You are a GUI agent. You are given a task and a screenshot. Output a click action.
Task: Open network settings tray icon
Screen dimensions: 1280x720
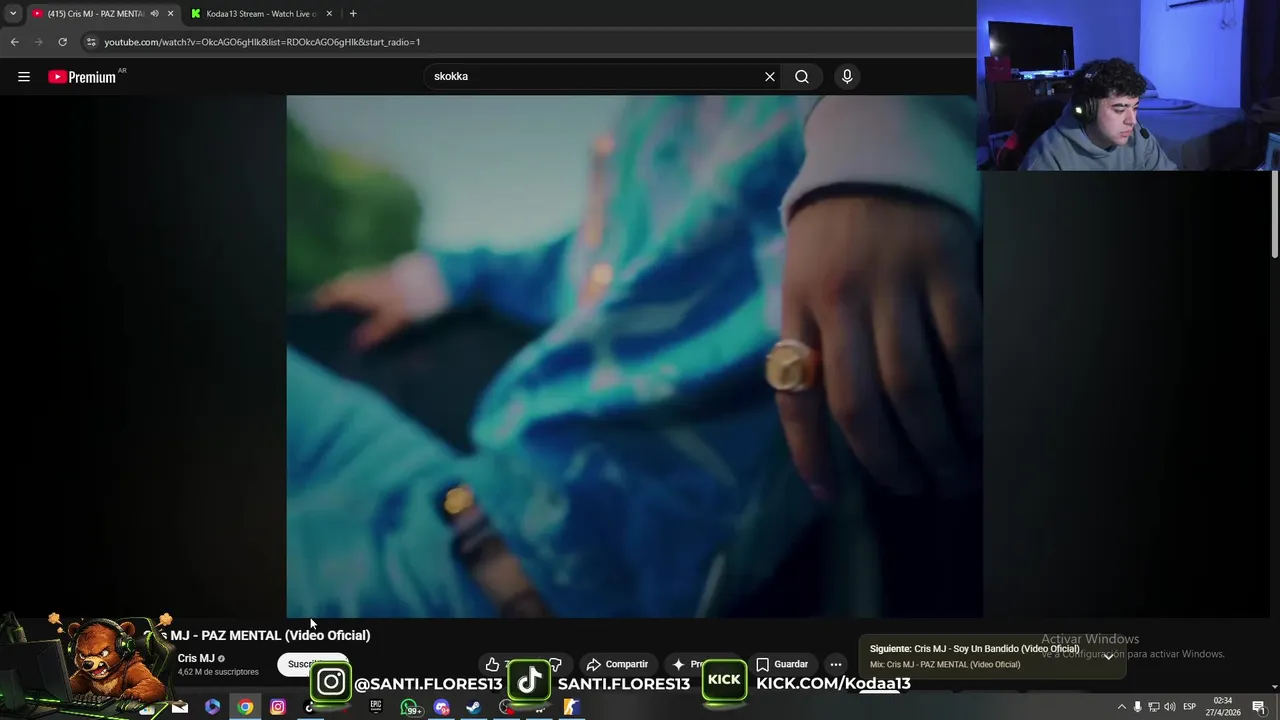click(x=1153, y=707)
